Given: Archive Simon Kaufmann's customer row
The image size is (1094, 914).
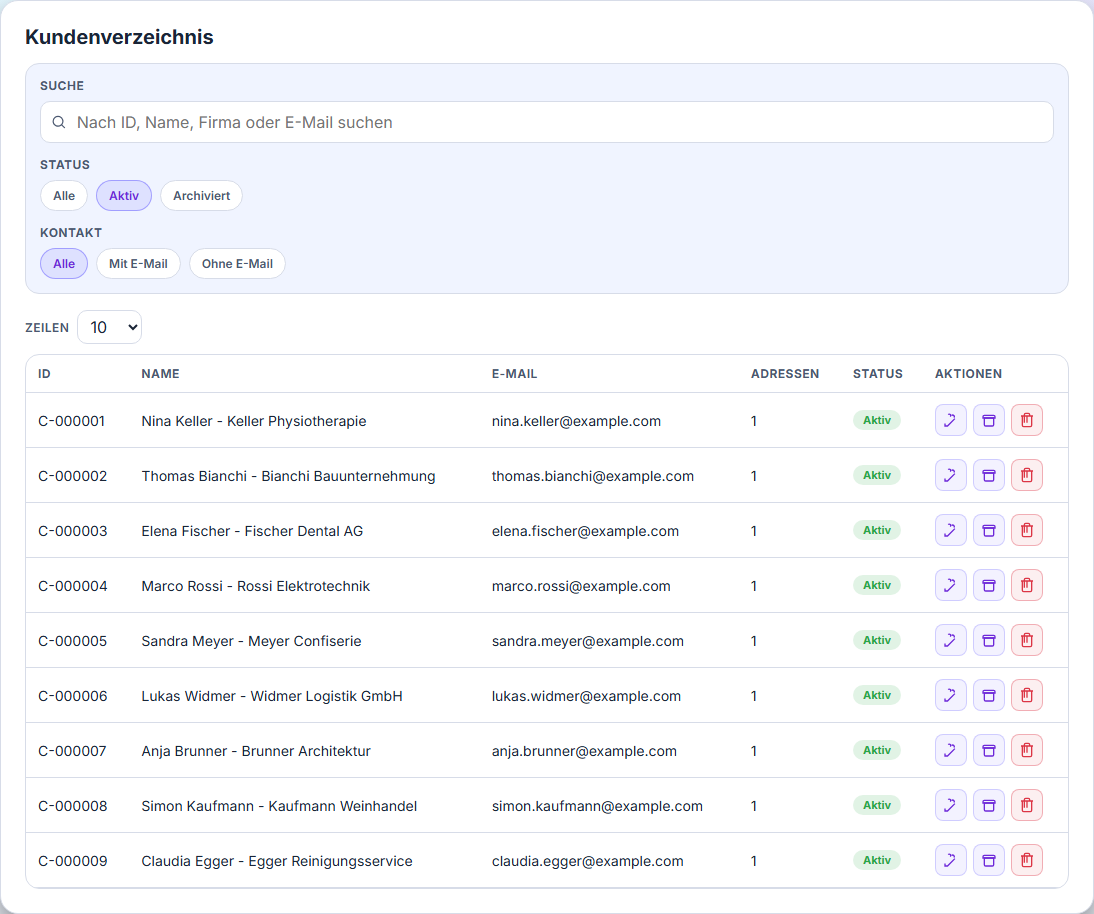Looking at the screenshot, I should tap(989, 806).
